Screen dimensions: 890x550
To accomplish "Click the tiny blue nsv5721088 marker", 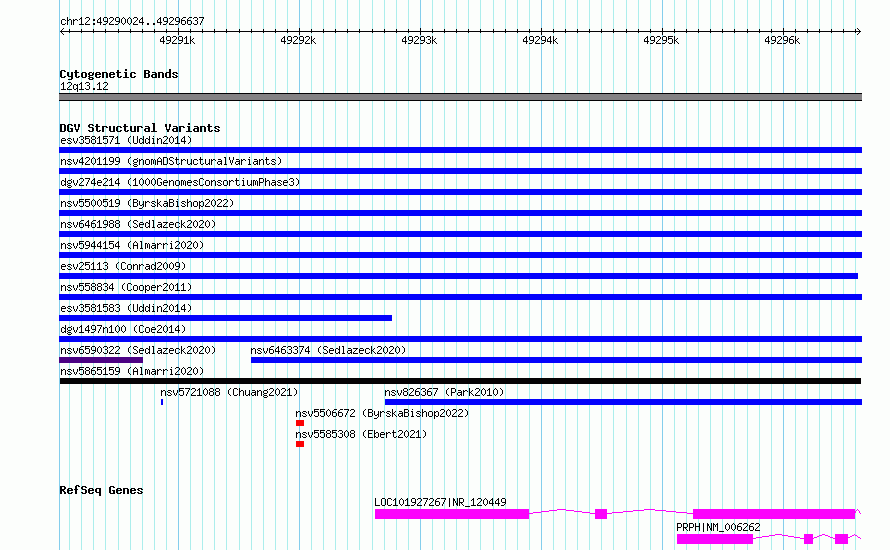I will click(x=162, y=402).
